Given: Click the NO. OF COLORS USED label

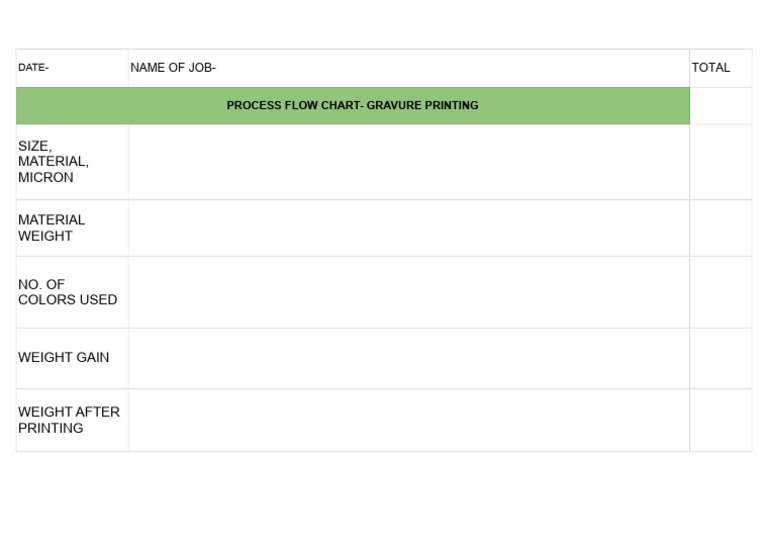Looking at the screenshot, I should point(72,292).
